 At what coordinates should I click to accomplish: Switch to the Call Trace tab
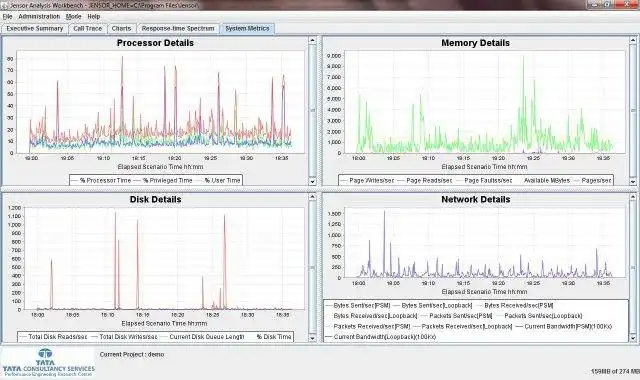click(x=87, y=29)
